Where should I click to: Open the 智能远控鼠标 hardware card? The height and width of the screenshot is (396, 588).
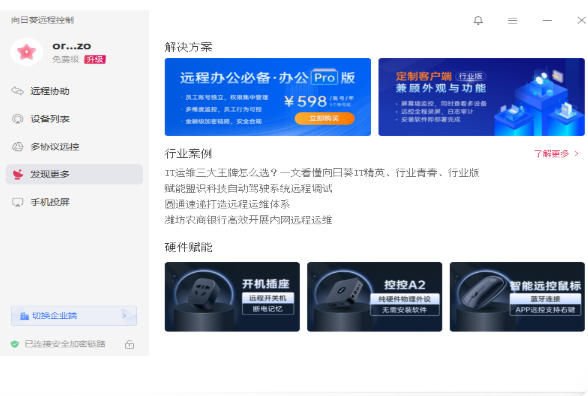[517, 297]
